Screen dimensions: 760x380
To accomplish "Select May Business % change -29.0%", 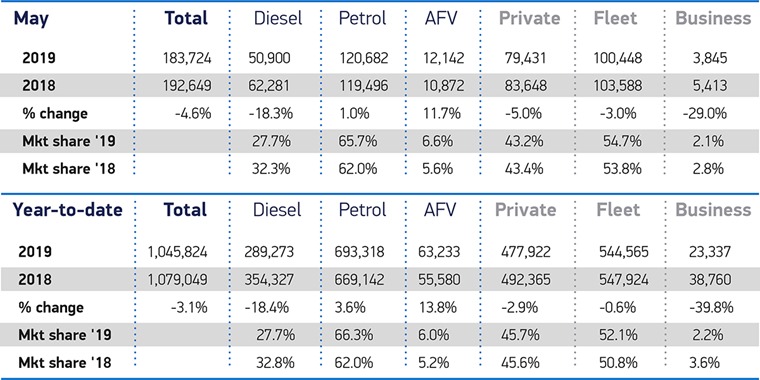I will point(705,113).
